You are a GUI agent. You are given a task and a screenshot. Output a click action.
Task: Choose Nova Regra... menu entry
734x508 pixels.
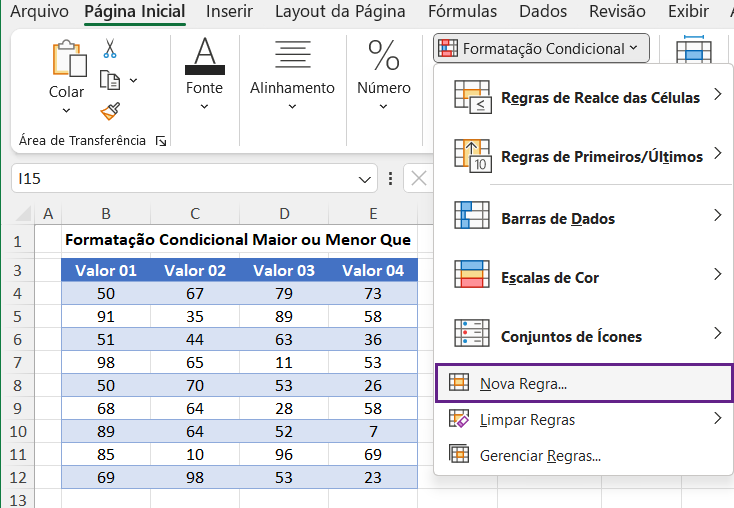(584, 383)
